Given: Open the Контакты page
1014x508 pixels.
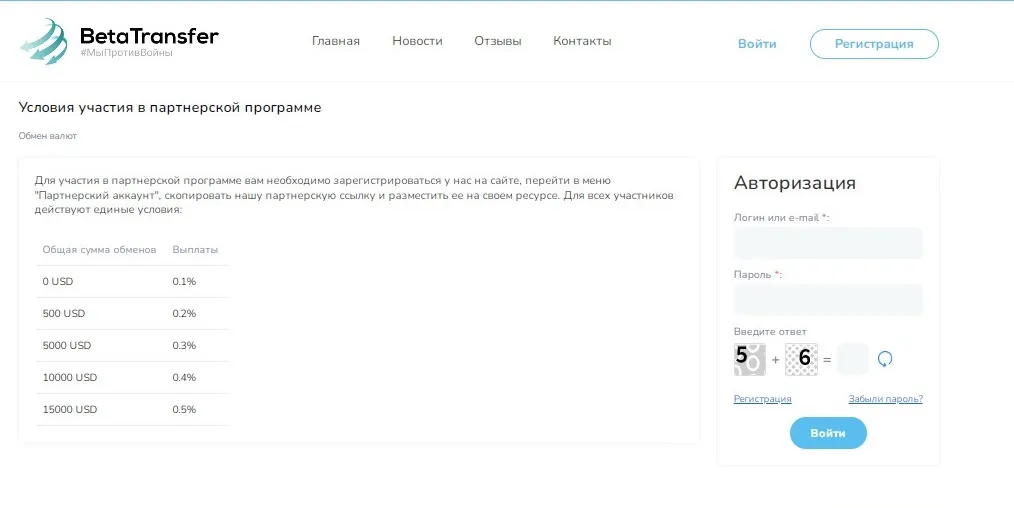Looking at the screenshot, I should [582, 41].
